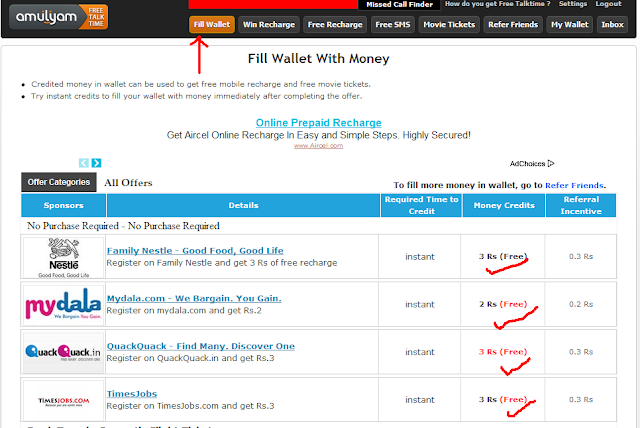Viewport: 640px width, 428px height.
Task: Open Refer Friends tab in navigation
Action: [513, 24]
